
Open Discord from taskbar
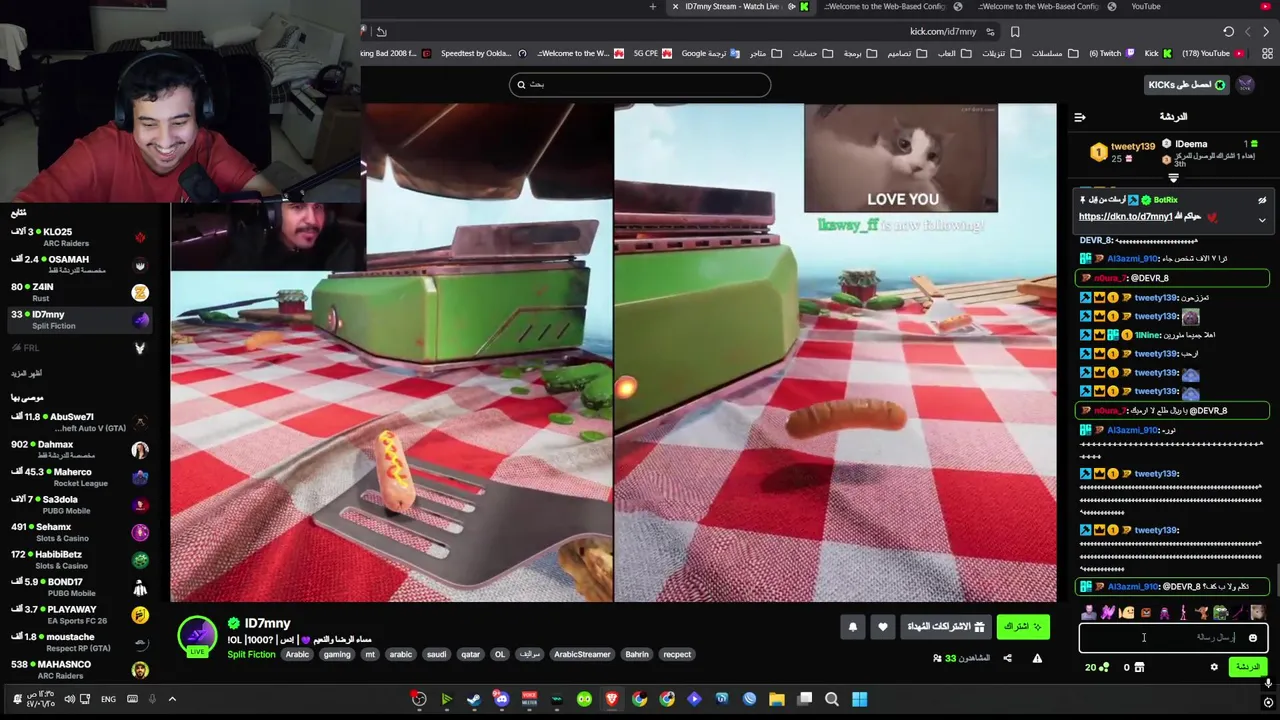[x=501, y=699]
